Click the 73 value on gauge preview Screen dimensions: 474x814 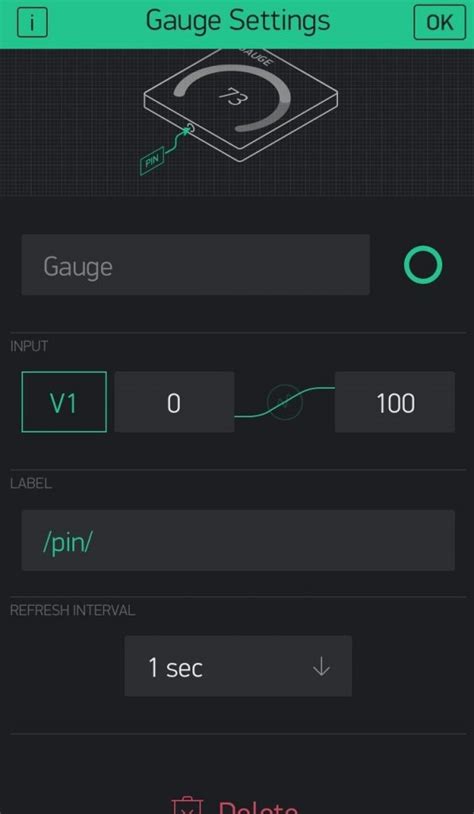click(234, 97)
